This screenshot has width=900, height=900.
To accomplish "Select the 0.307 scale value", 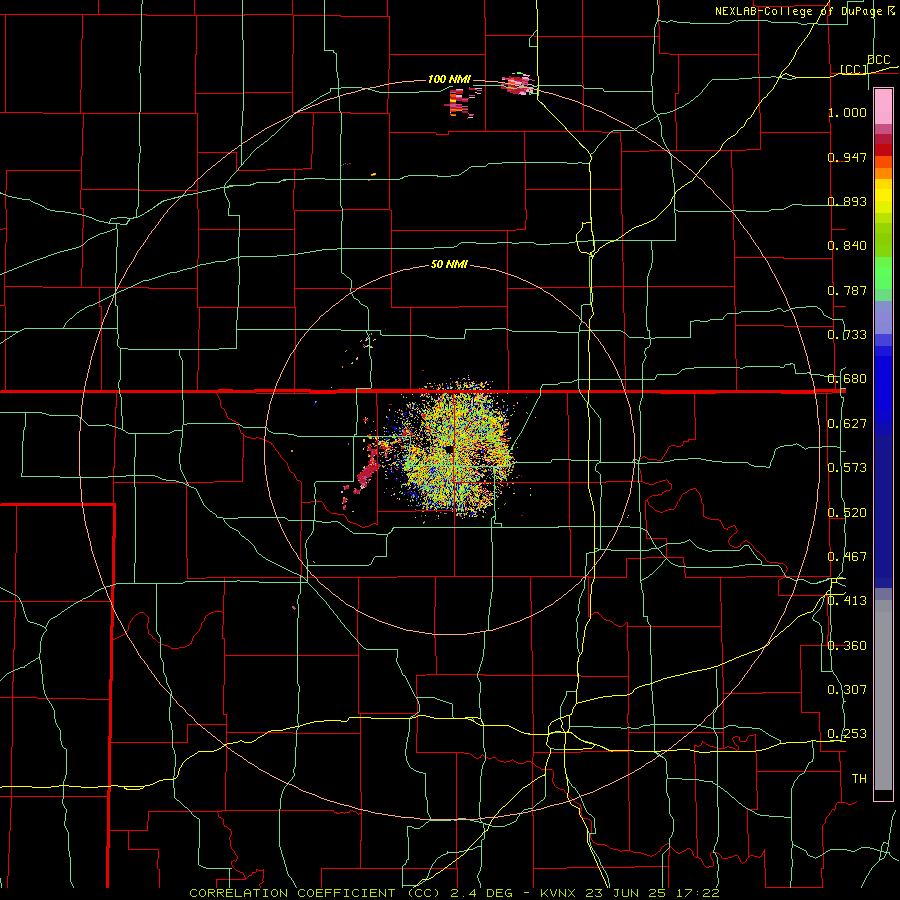I will (847, 690).
